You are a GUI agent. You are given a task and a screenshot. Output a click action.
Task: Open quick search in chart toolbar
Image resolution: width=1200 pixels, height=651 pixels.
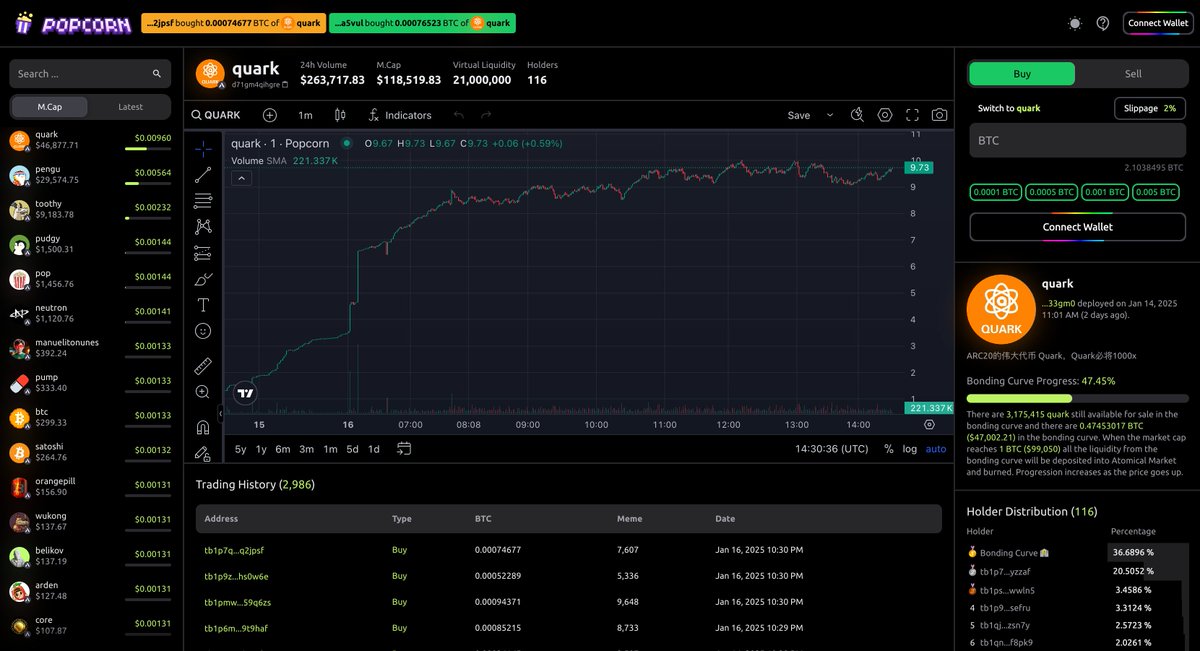pos(857,115)
